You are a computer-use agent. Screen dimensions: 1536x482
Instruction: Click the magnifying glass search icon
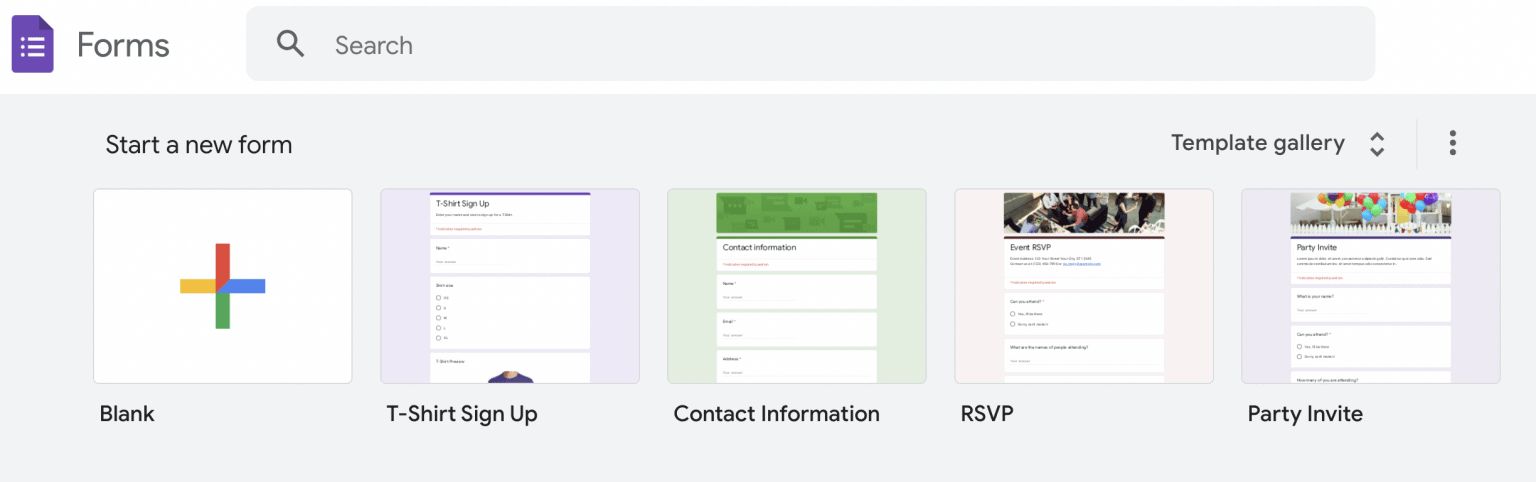pos(290,44)
